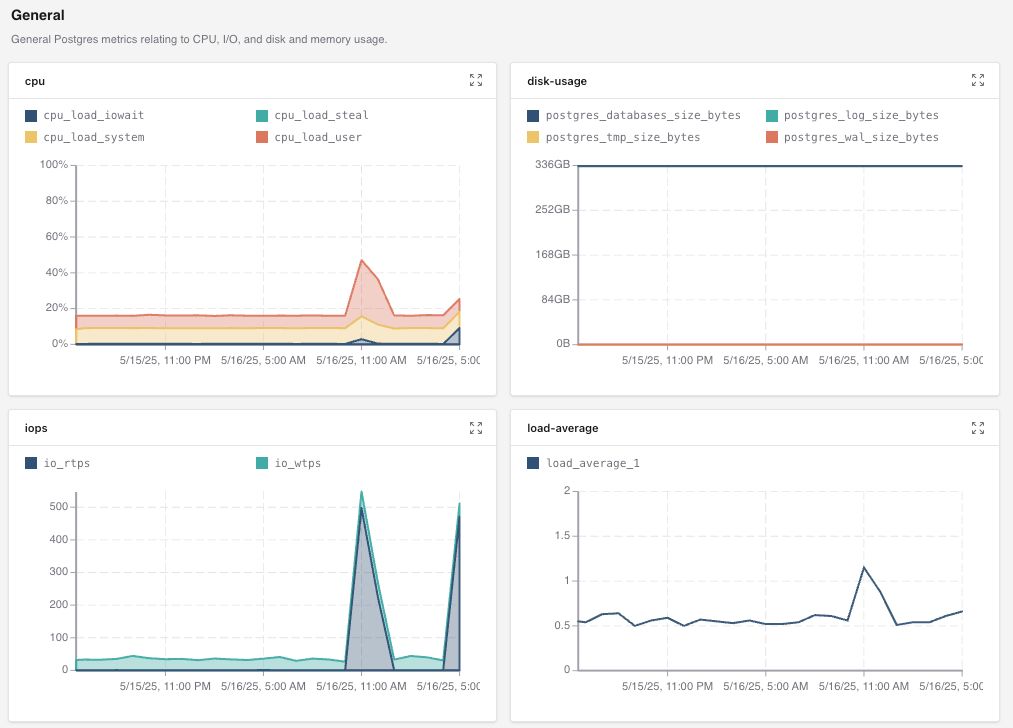Click the cpu_load_system legend label
Screen dimensions: 1013x728
coord(94,137)
